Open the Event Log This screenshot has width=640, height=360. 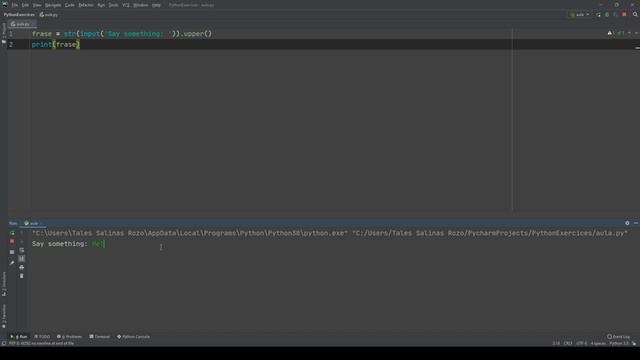coord(619,337)
